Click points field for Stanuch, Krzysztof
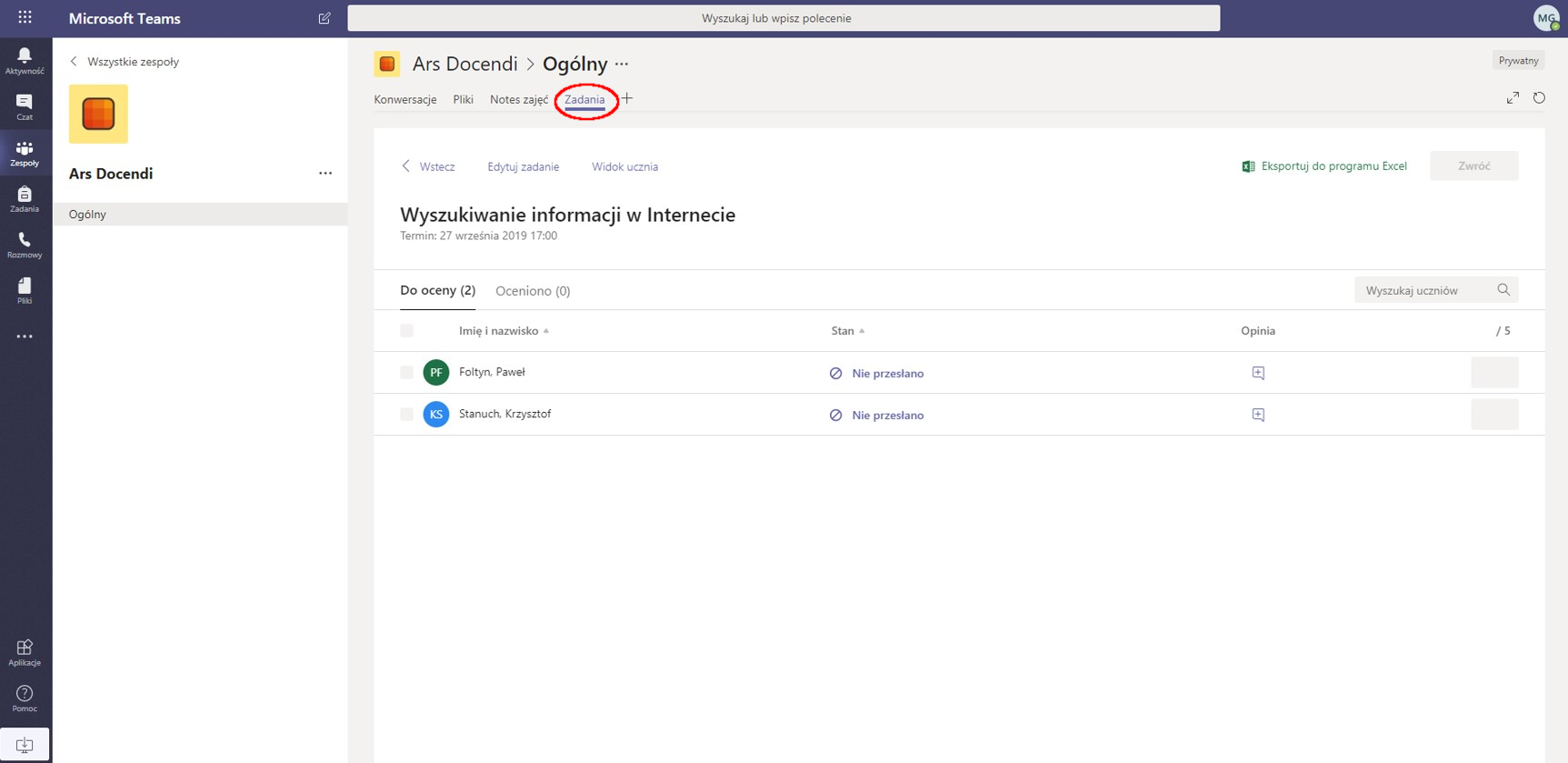The height and width of the screenshot is (763, 1568). coord(1494,415)
